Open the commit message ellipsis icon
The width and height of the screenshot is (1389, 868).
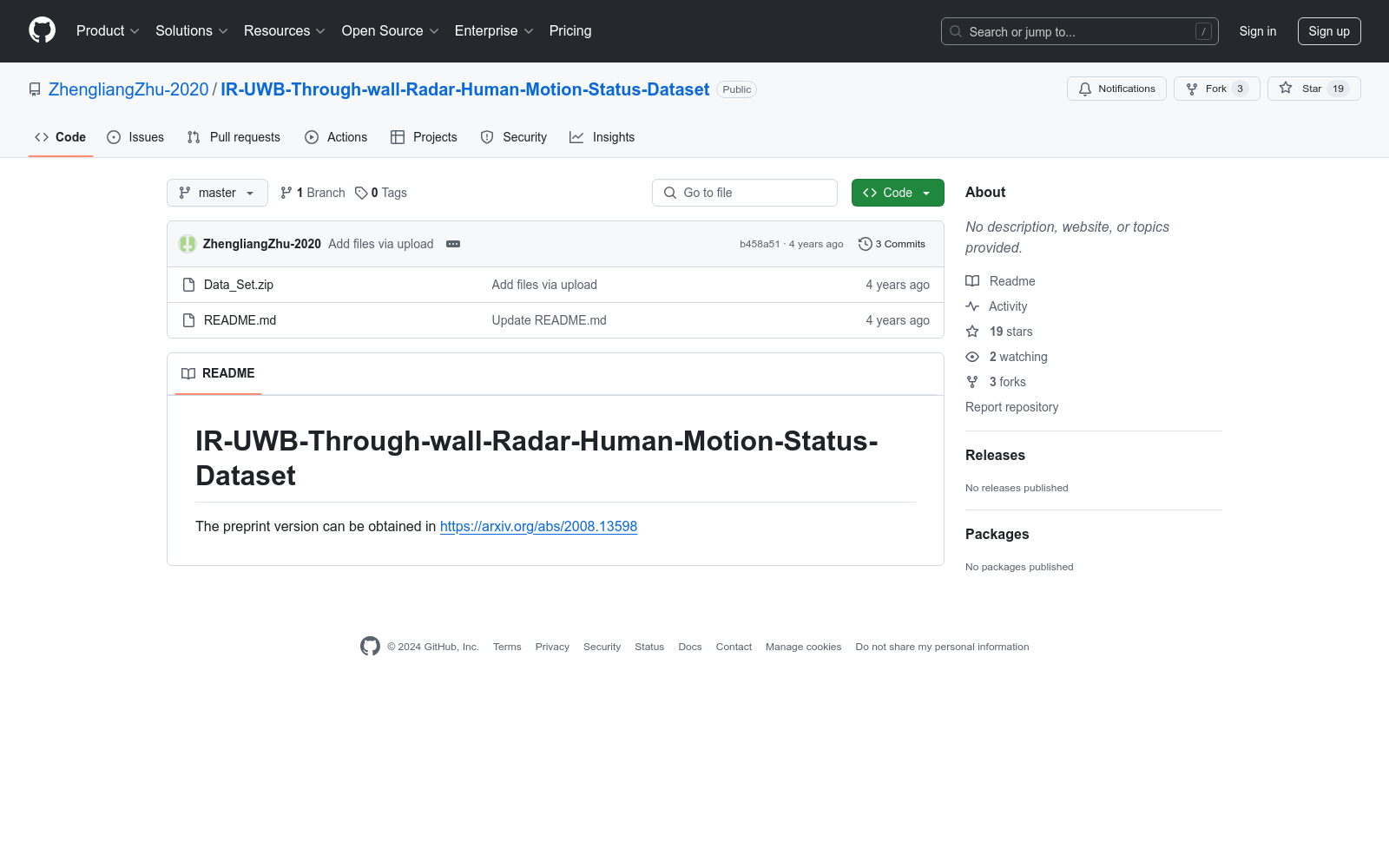[x=452, y=244]
